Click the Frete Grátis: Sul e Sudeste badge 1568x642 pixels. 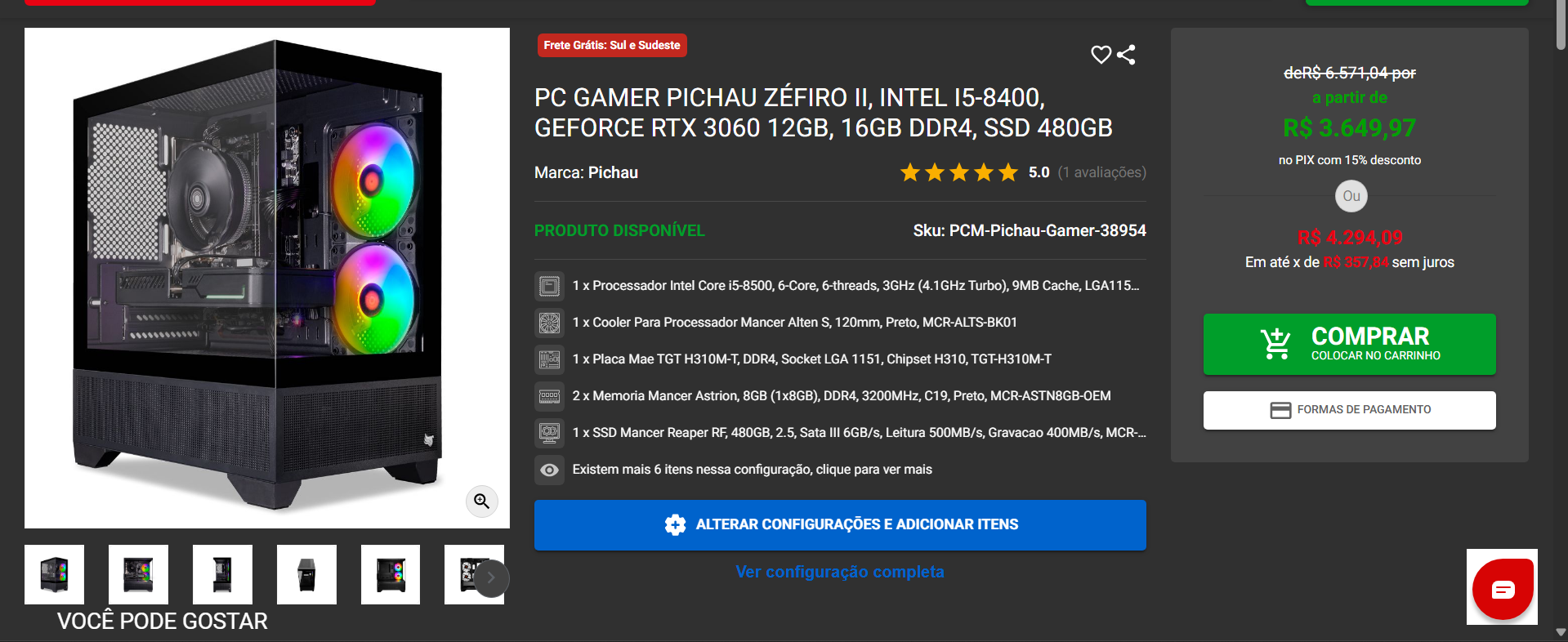612,45
